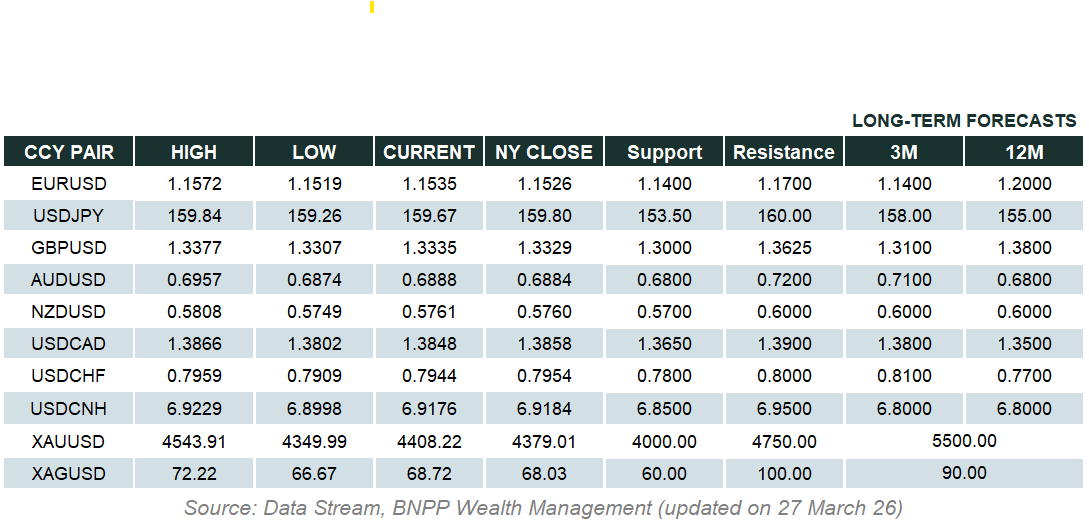Viewport: 1089px width, 522px height.
Task: Click the XAUUSD gold pair cell
Action: point(69,441)
